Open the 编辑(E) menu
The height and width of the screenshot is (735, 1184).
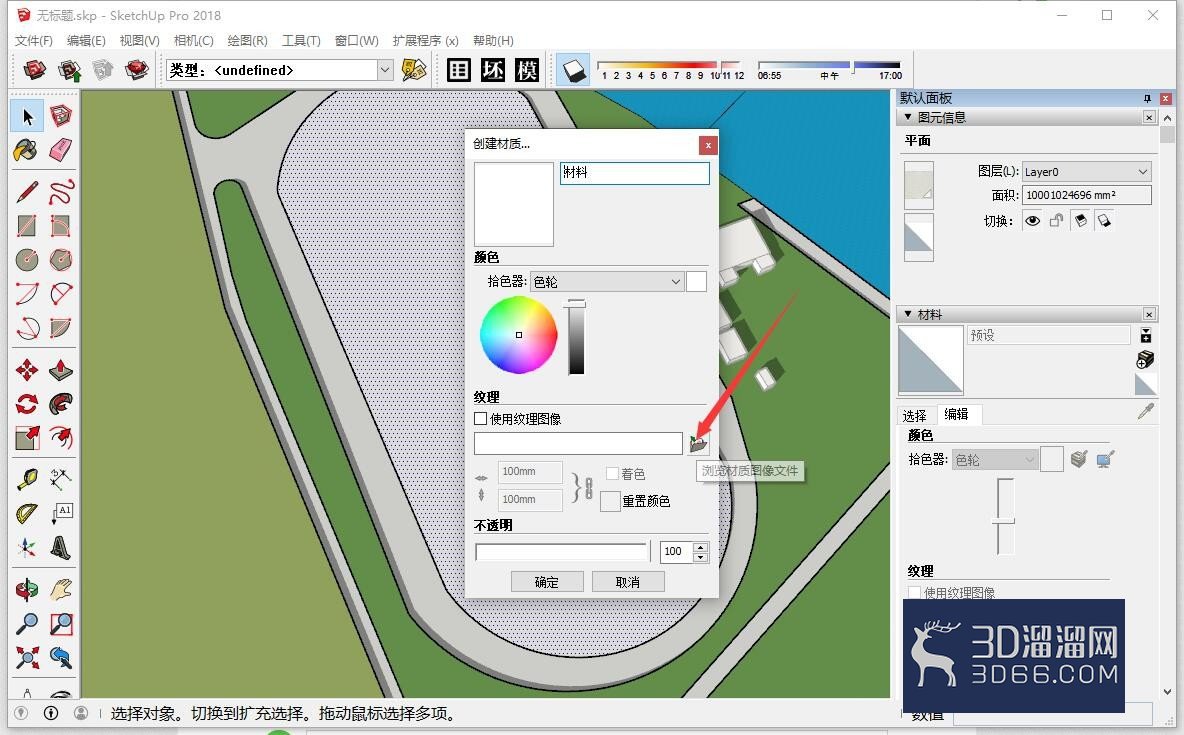86,40
